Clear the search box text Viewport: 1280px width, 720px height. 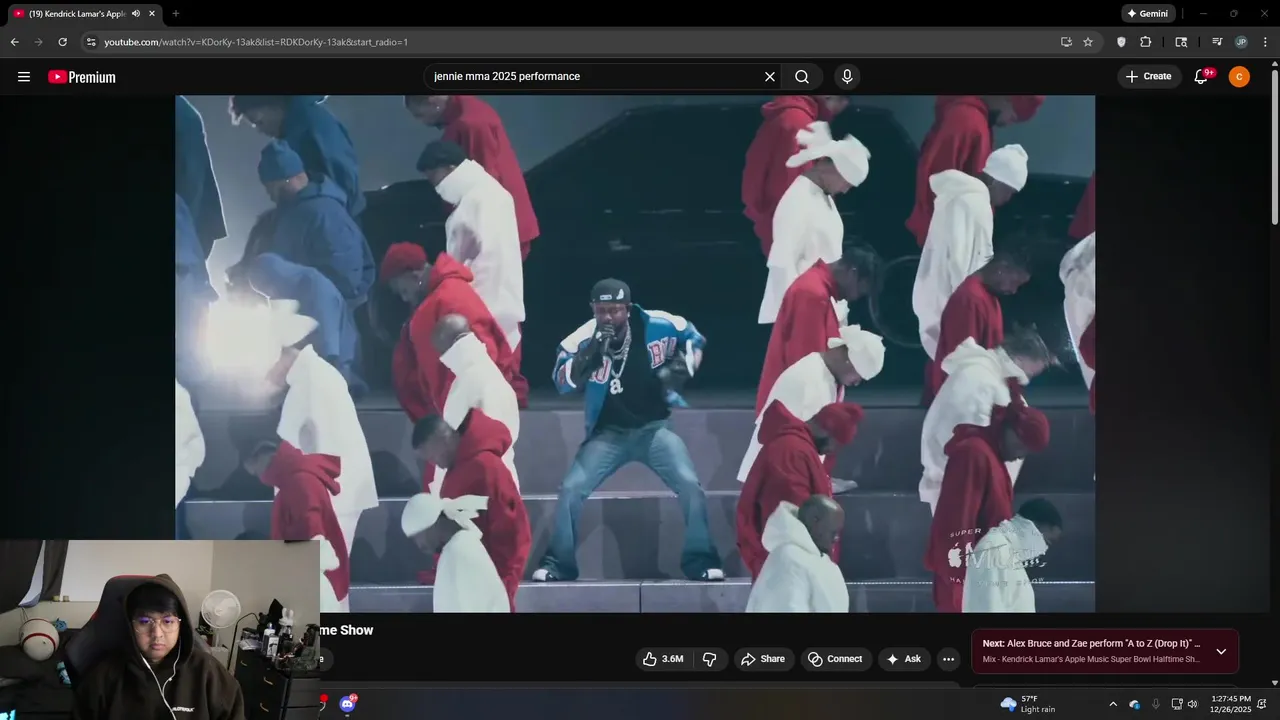point(770,77)
